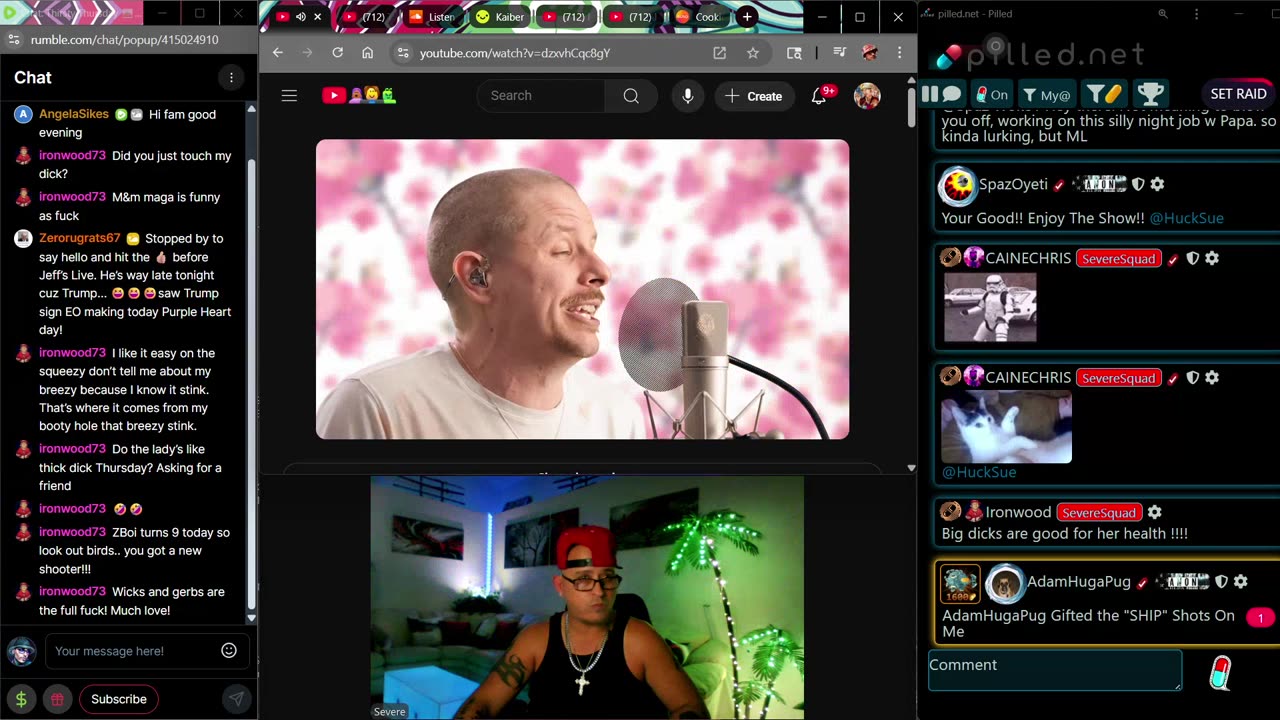Open the YouTube page in an app window
The height and width of the screenshot is (720, 1280).
click(x=719, y=53)
